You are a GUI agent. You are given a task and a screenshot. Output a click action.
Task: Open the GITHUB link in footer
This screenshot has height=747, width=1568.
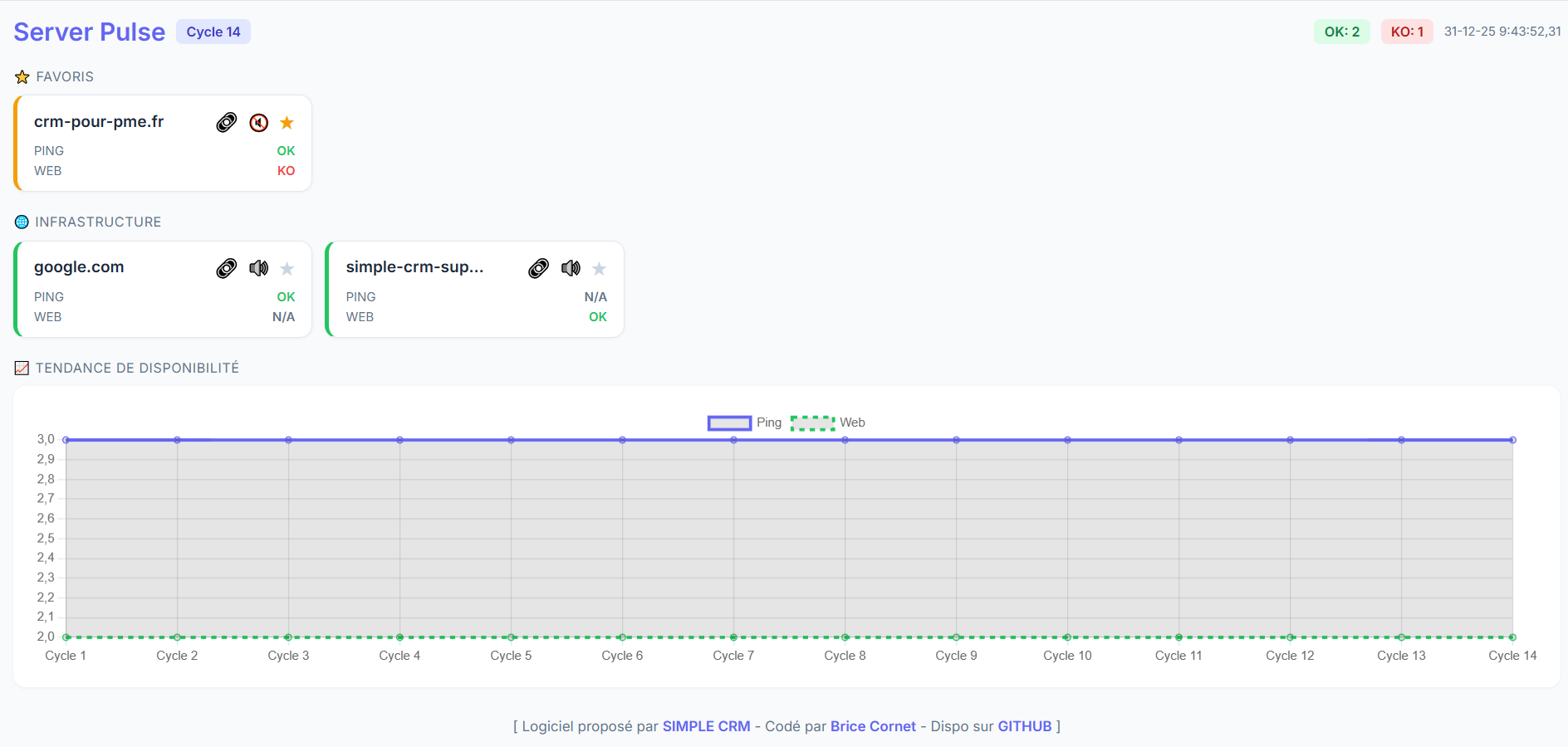point(1025,726)
